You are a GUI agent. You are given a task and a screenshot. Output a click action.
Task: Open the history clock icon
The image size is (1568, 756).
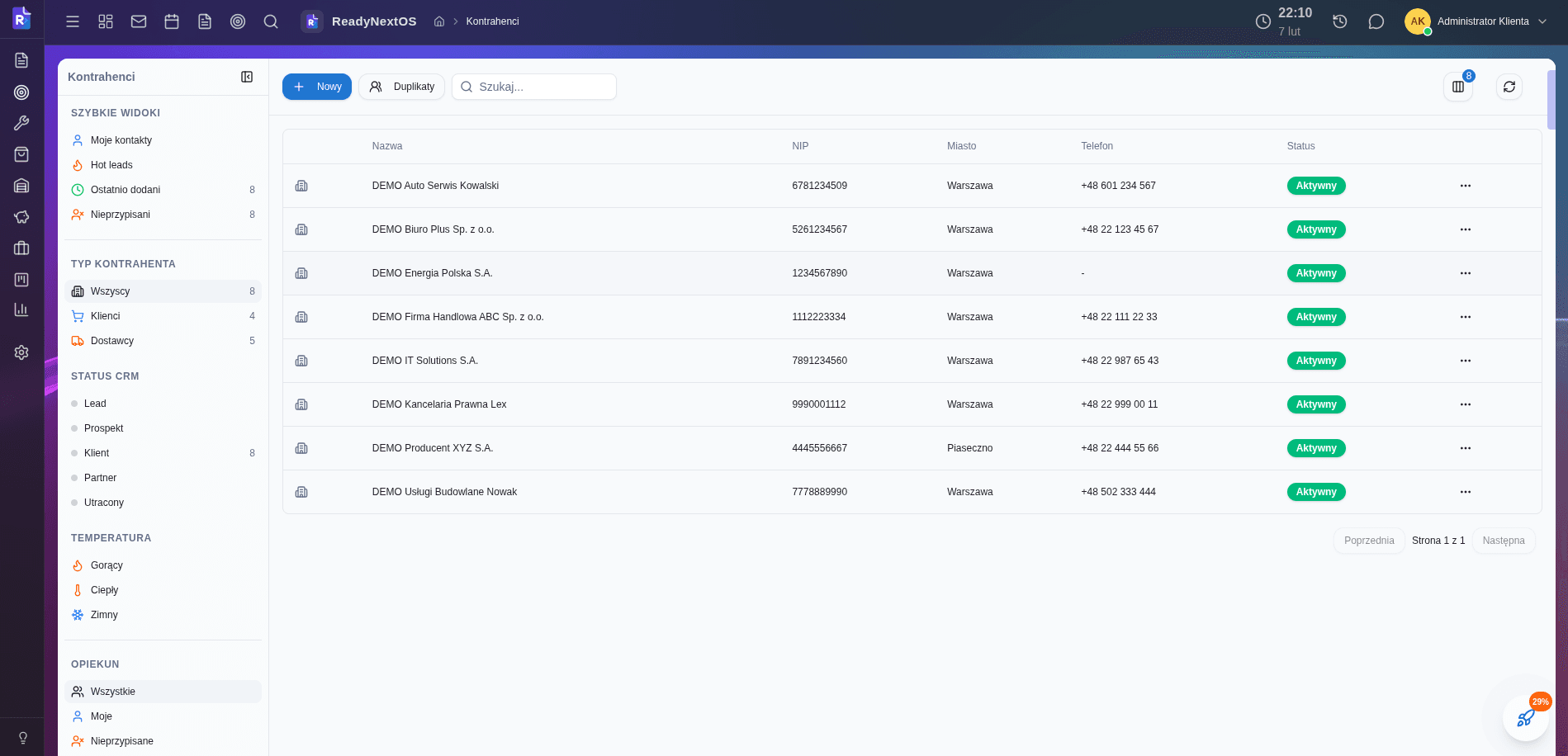click(x=1340, y=21)
